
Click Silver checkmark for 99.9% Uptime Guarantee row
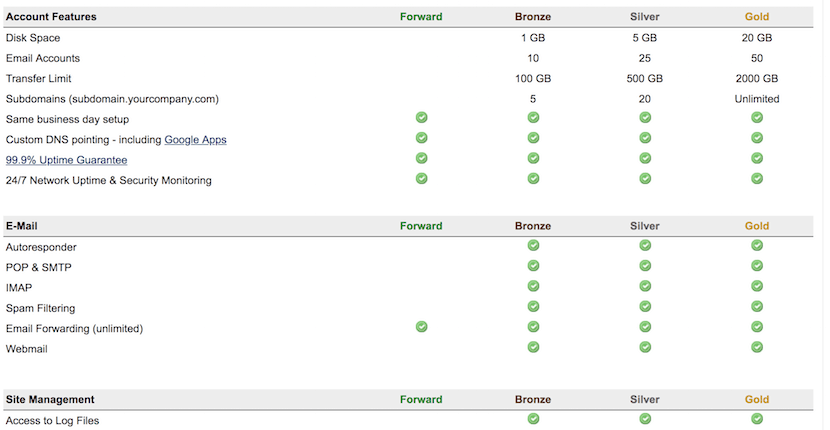645,158
